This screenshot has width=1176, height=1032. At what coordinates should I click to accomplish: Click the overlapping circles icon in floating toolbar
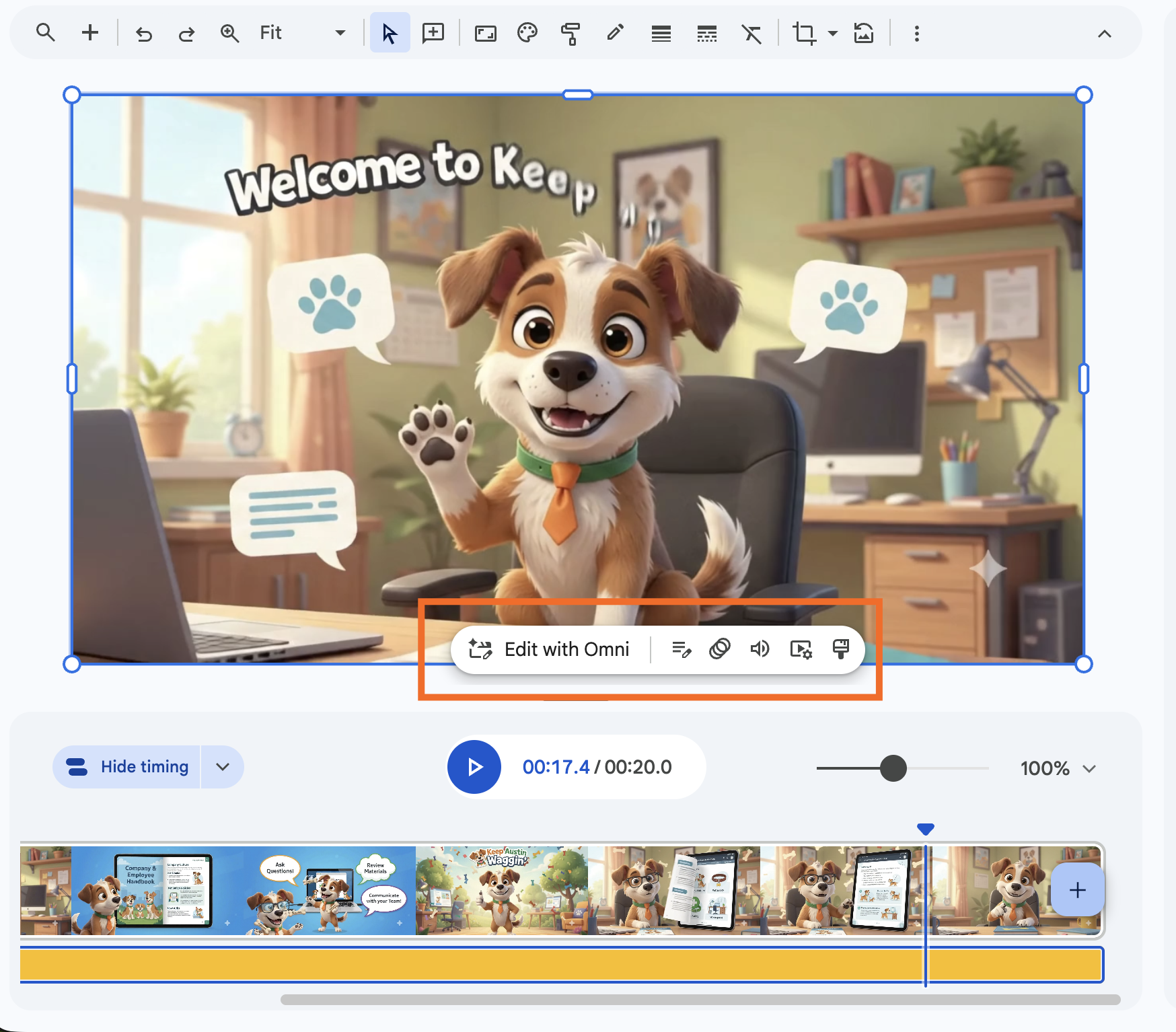(720, 649)
